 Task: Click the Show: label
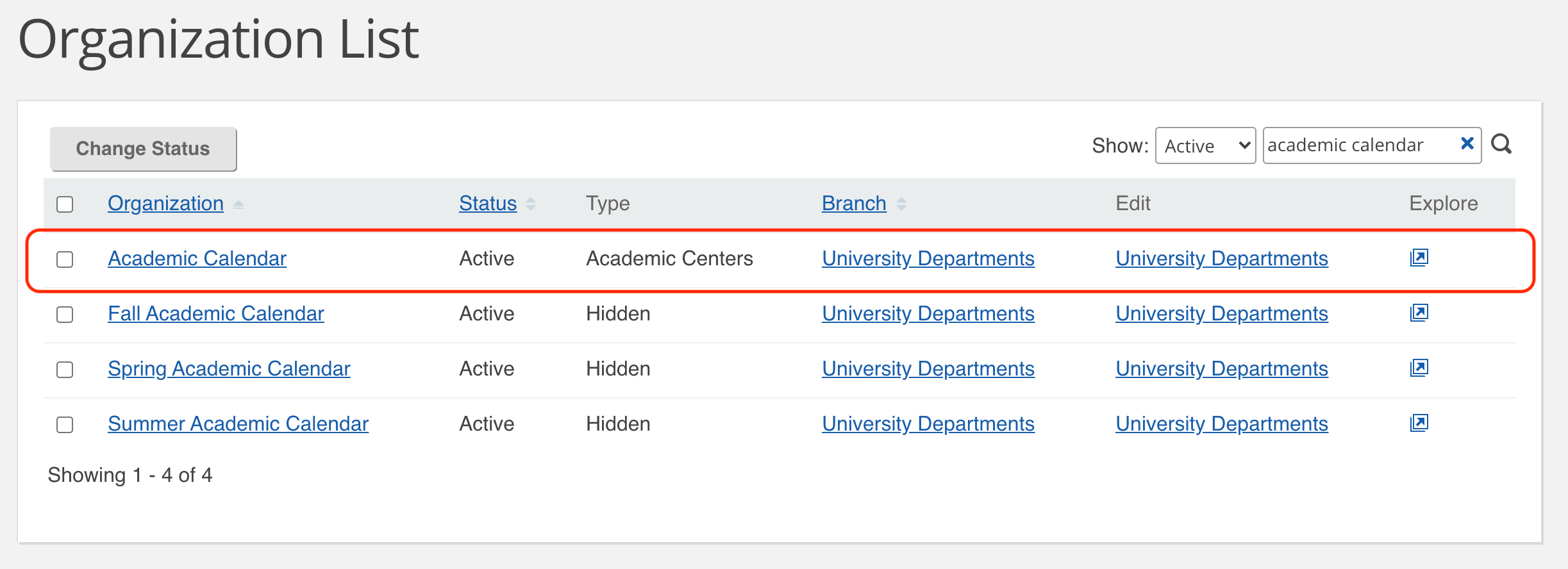coord(1120,145)
